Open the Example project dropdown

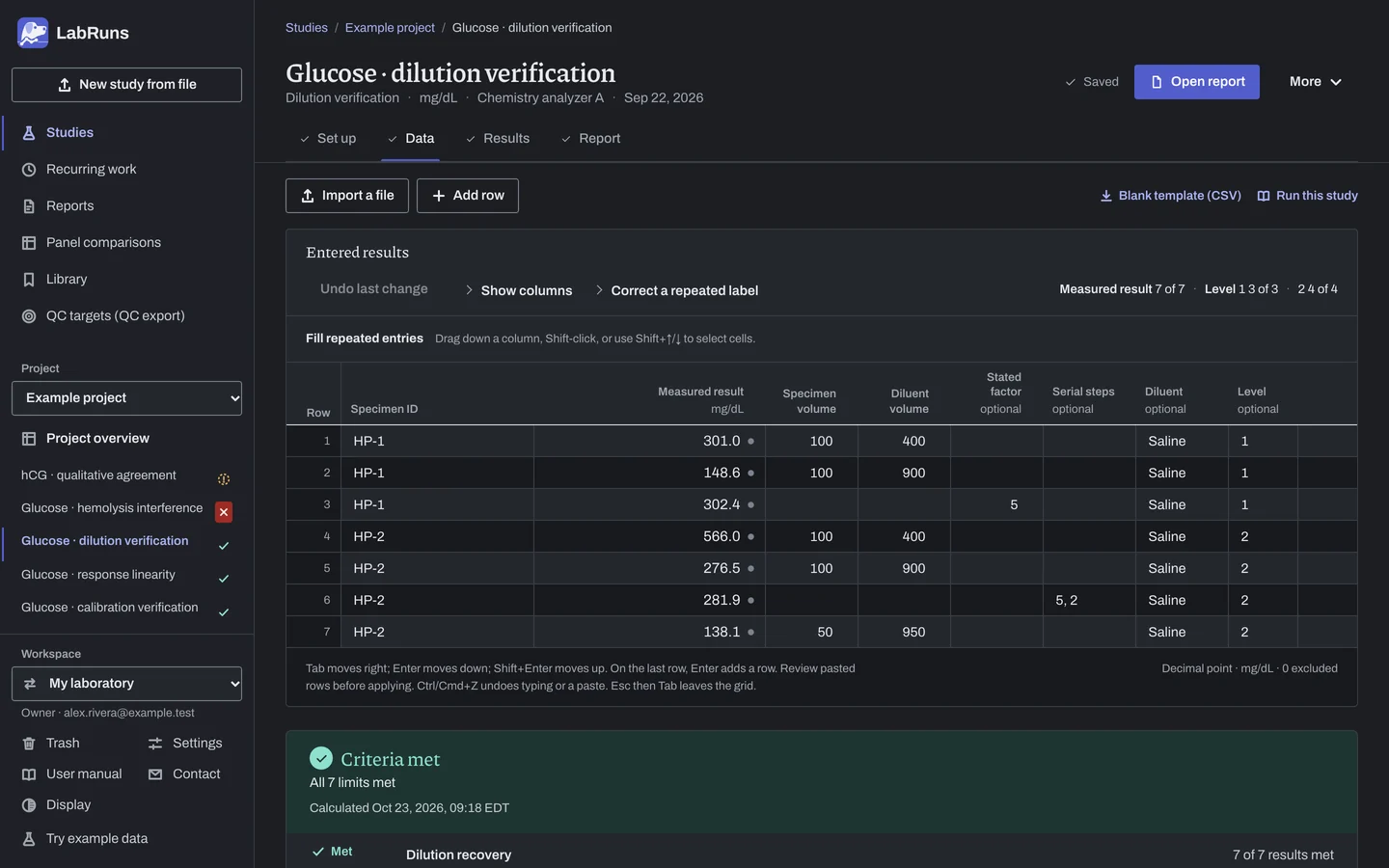tap(126, 398)
